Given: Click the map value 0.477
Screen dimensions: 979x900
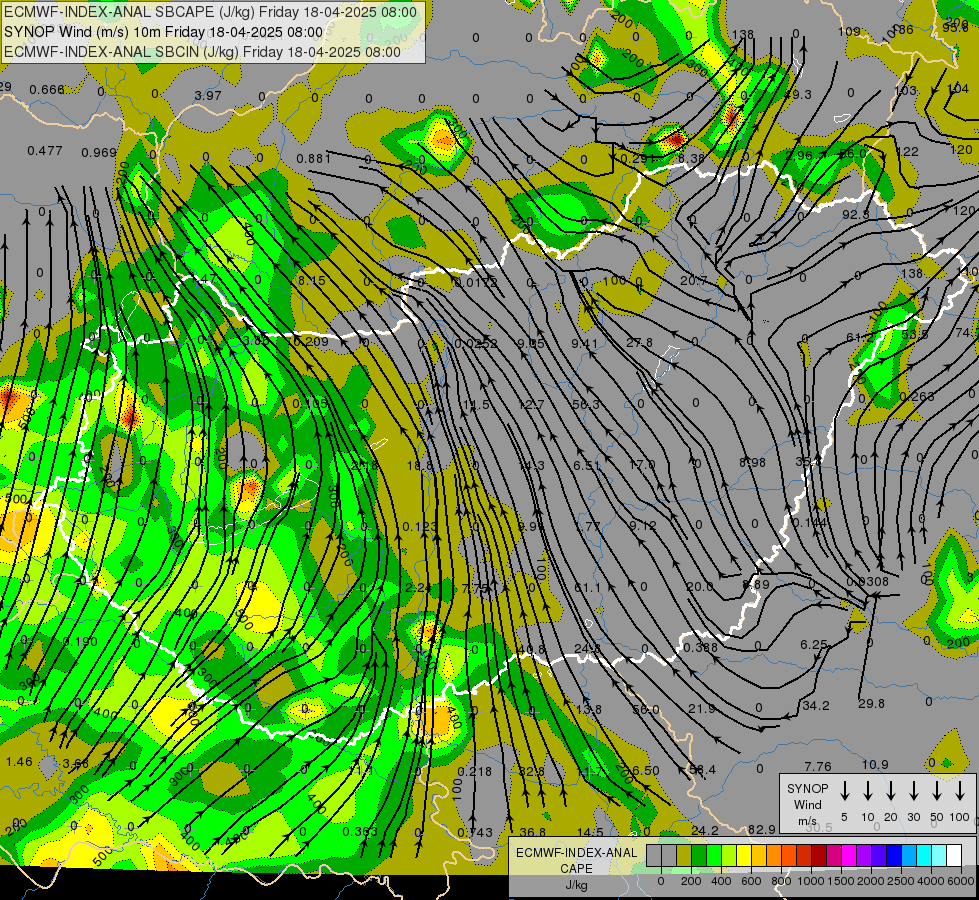Looking at the screenshot, I should click(x=45, y=151).
